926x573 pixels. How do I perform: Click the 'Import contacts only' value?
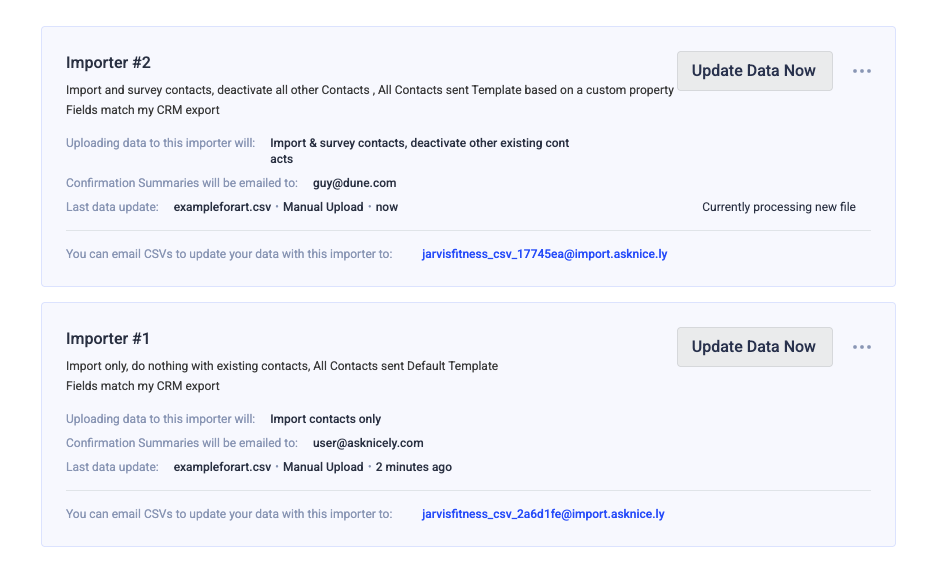(x=325, y=419)
